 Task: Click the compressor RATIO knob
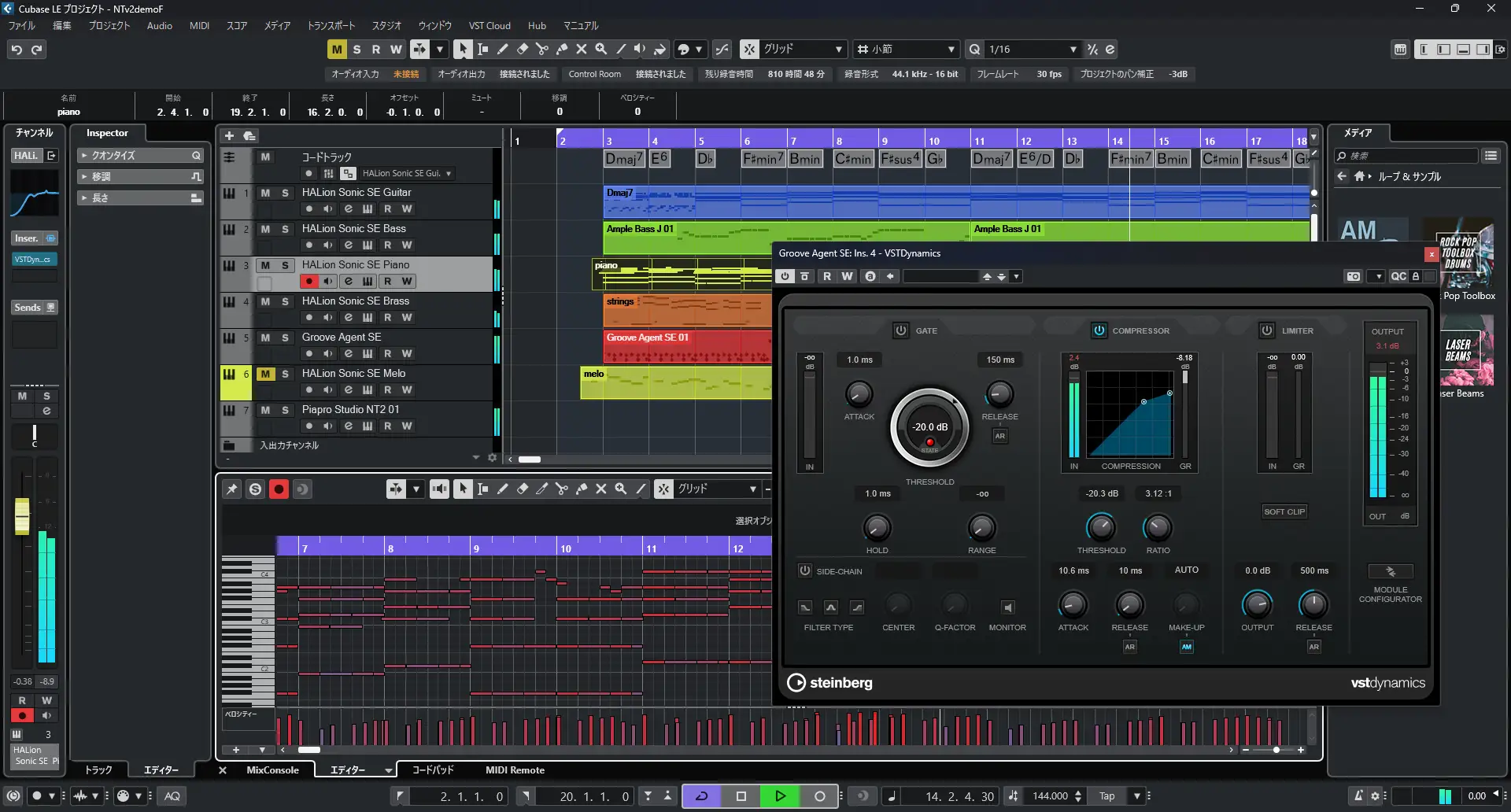click(x=1157, y=527)
